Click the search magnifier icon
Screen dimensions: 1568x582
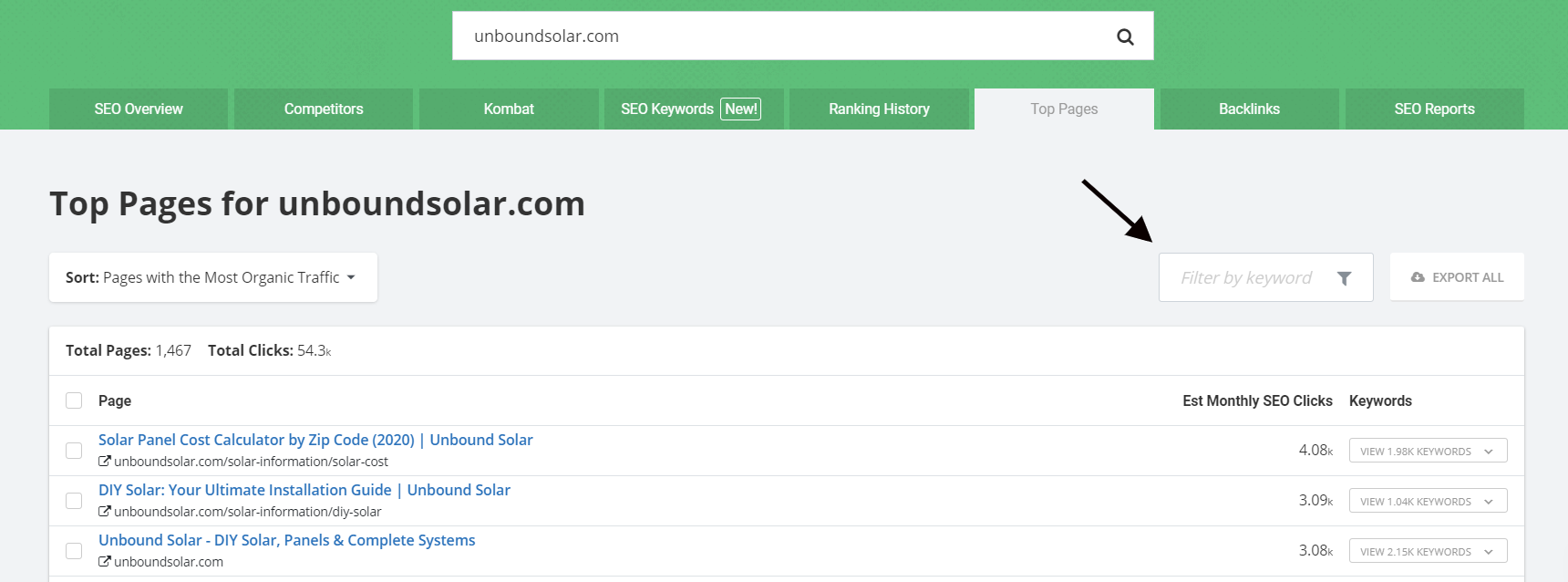(x=1125, y=36)
